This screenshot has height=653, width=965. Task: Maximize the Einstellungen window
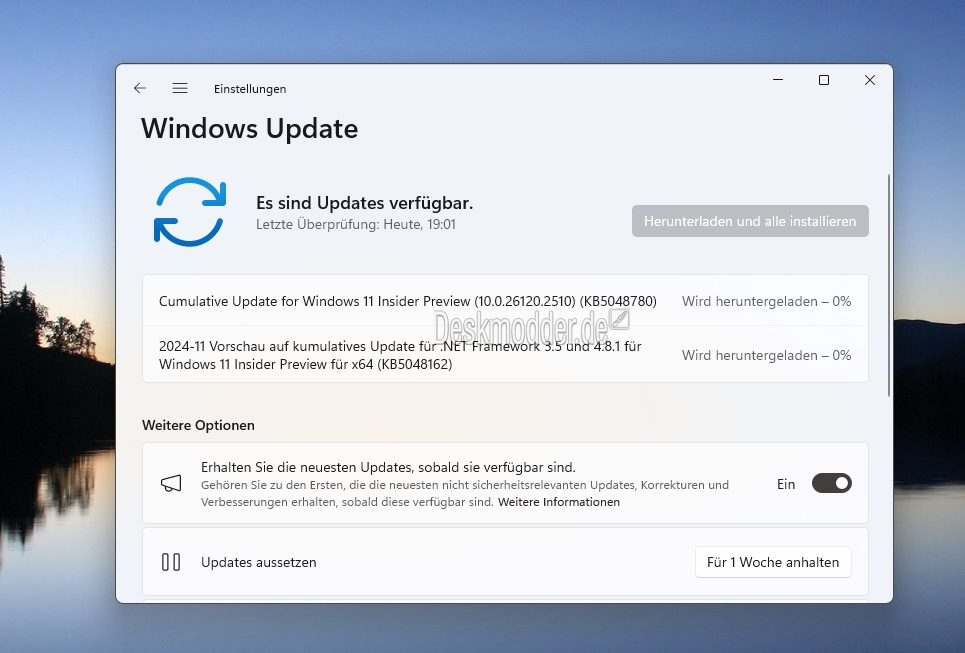tap(824, 80)
